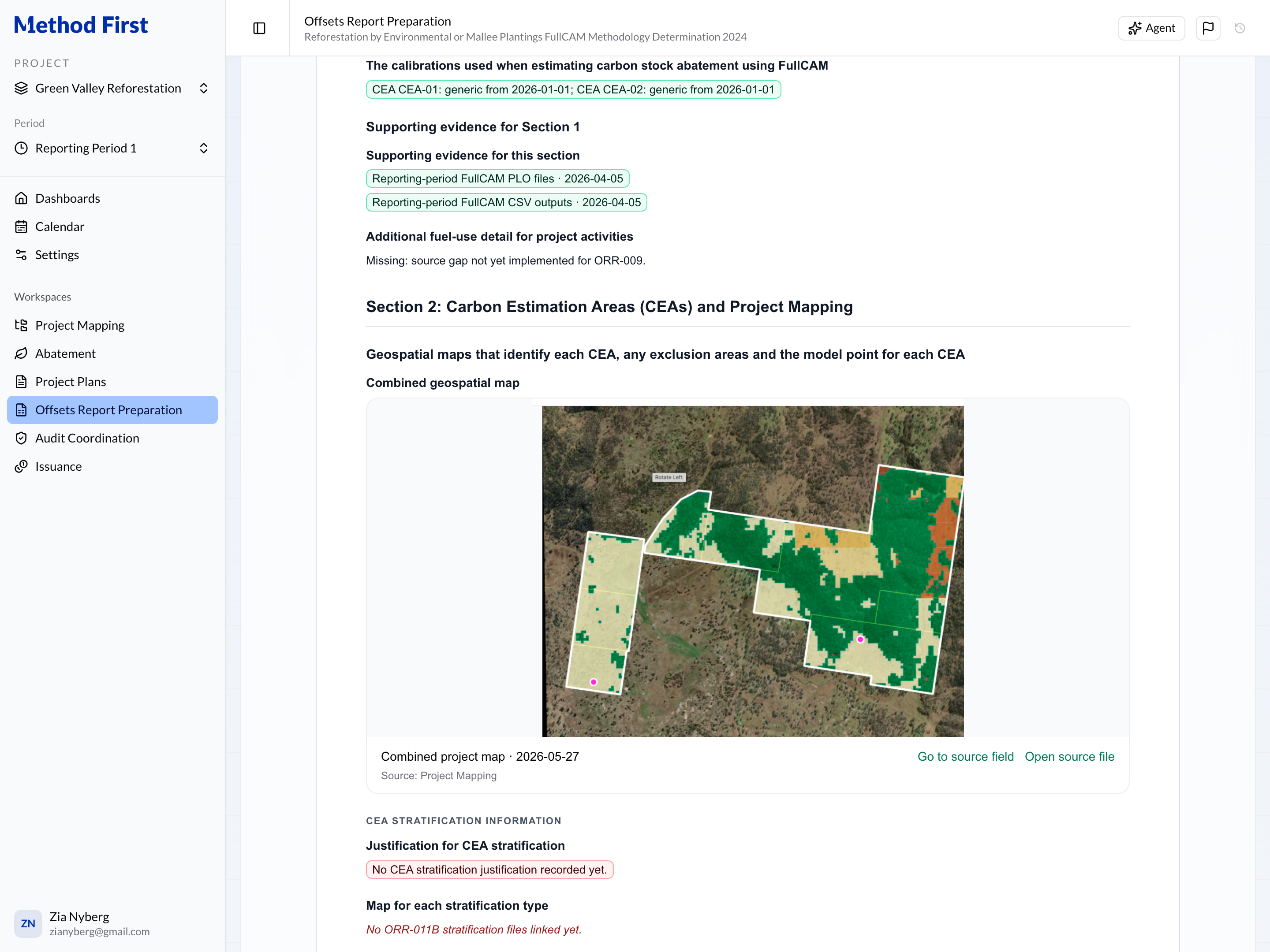Open the Reporting Period 1 dropdown
Image resolution: width=1270 pixels, height=952 pixels.
coord(112,149)
